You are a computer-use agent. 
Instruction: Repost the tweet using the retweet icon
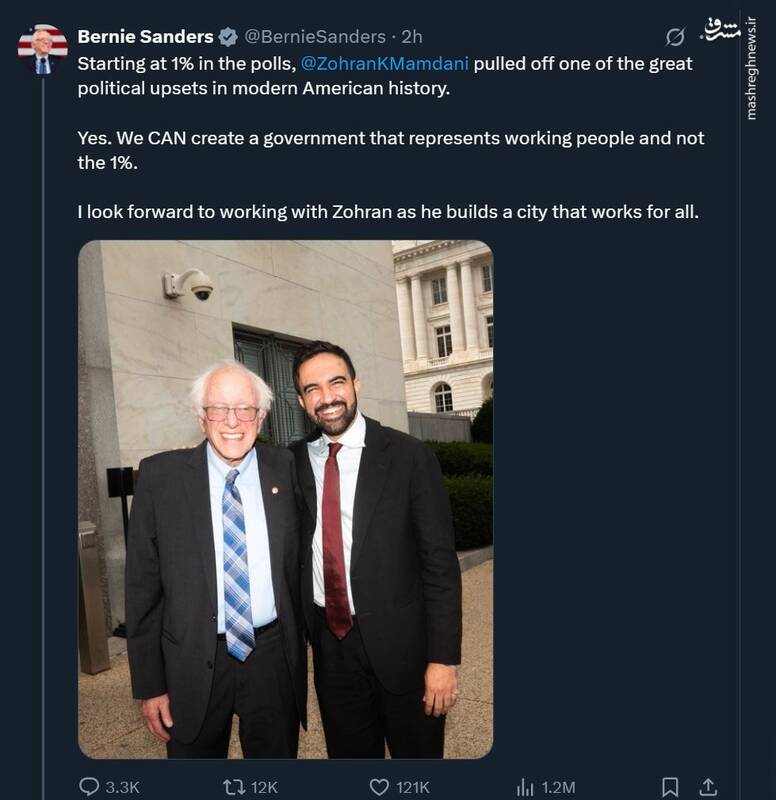[x=233, y=787]
